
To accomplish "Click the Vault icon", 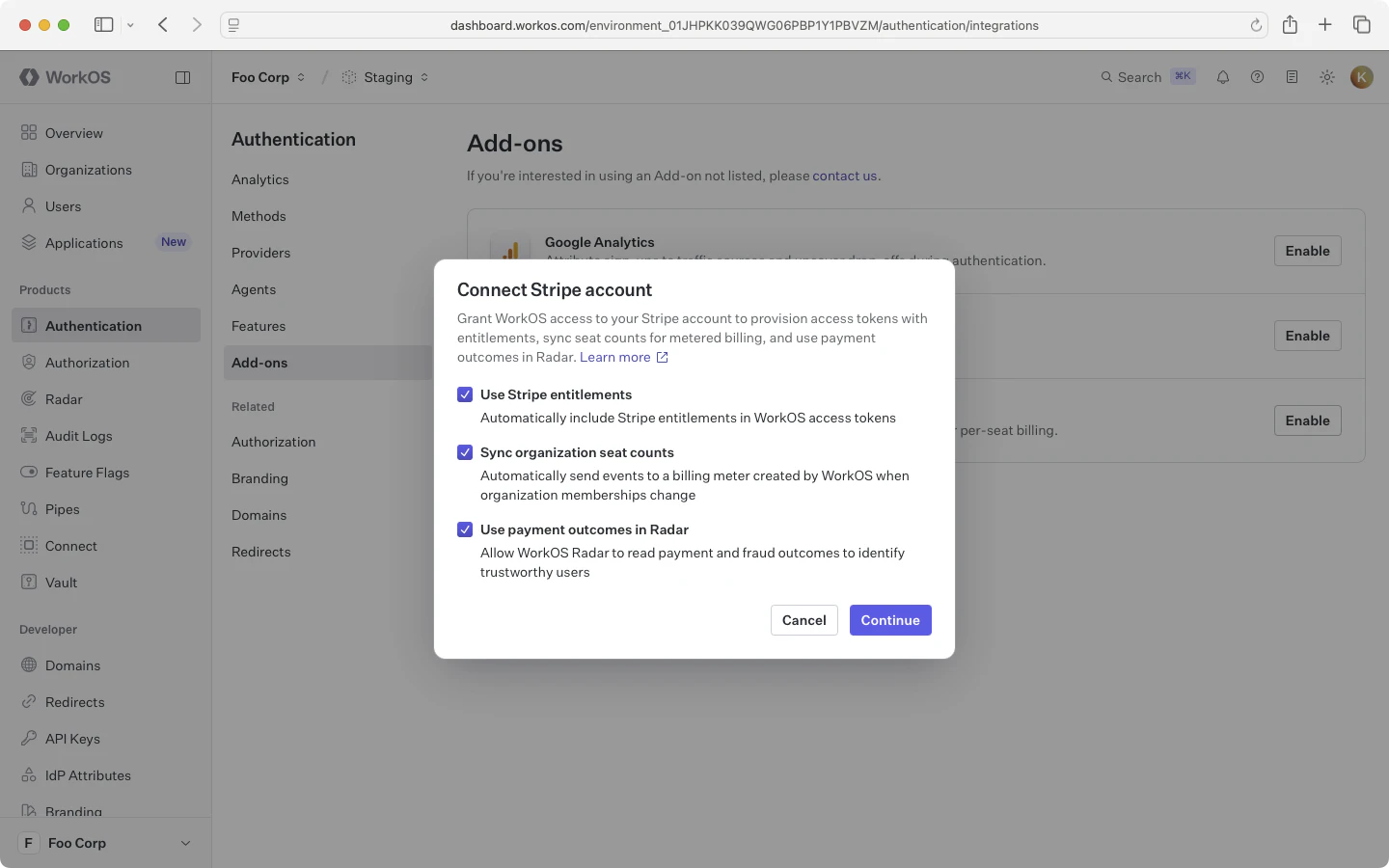I will (29, 583).
